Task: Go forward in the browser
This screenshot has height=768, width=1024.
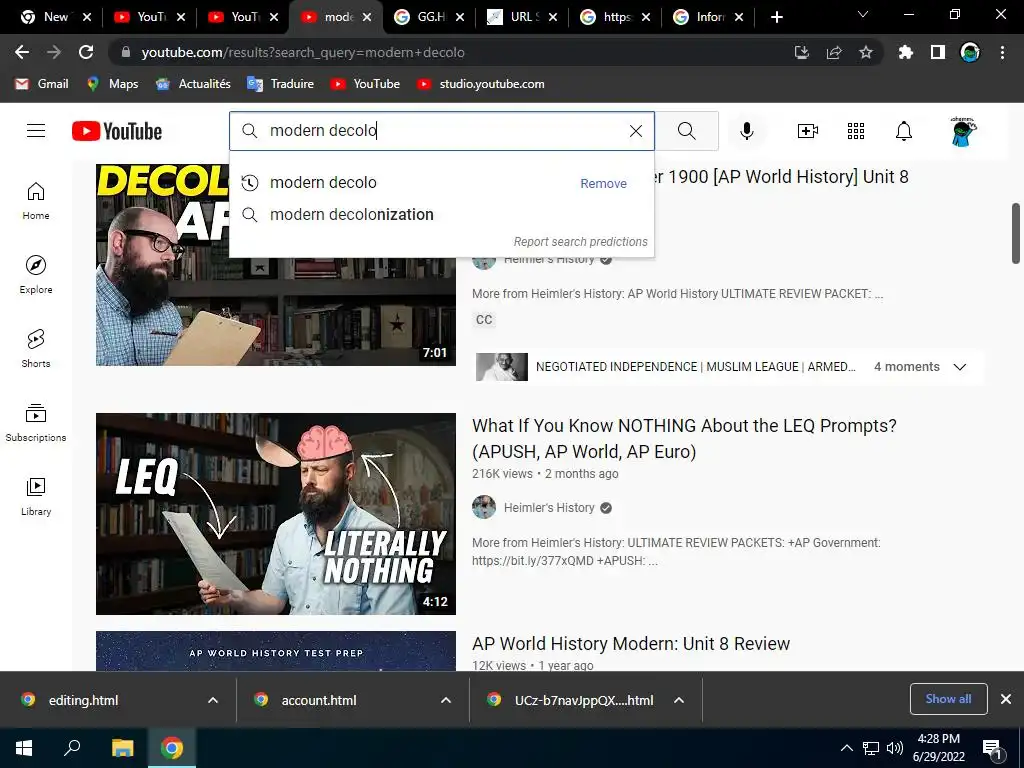Action: [x=54, y=52]
